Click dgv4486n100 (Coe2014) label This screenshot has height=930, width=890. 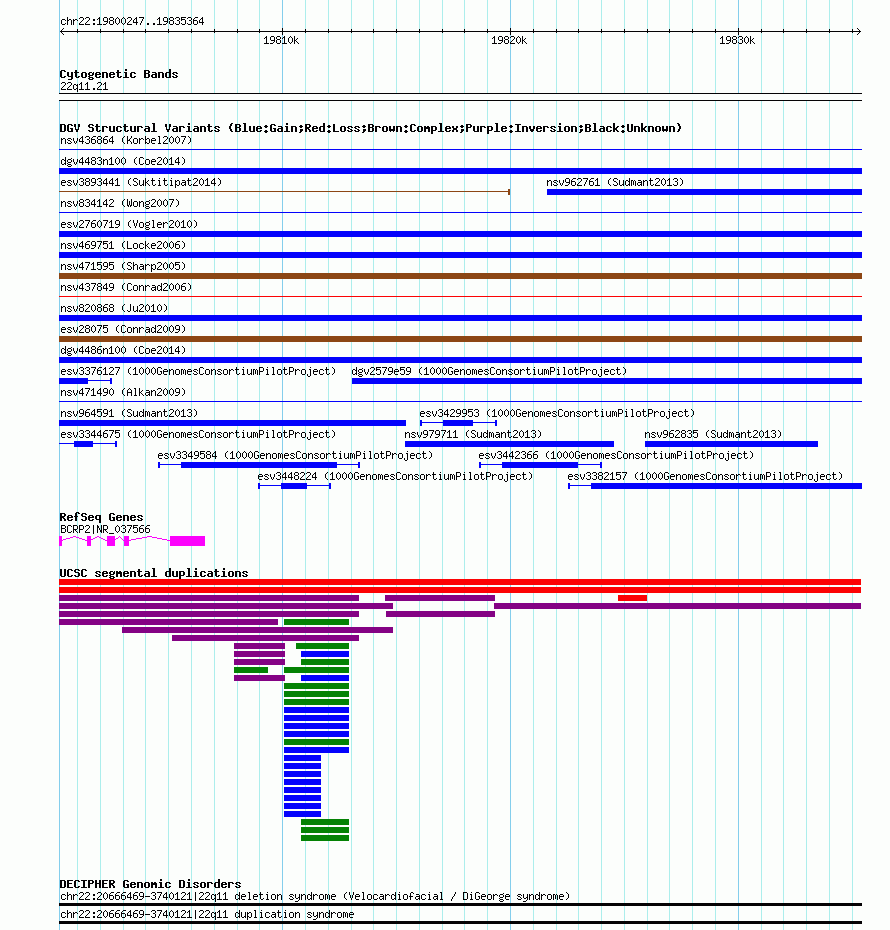pos(123,351)
